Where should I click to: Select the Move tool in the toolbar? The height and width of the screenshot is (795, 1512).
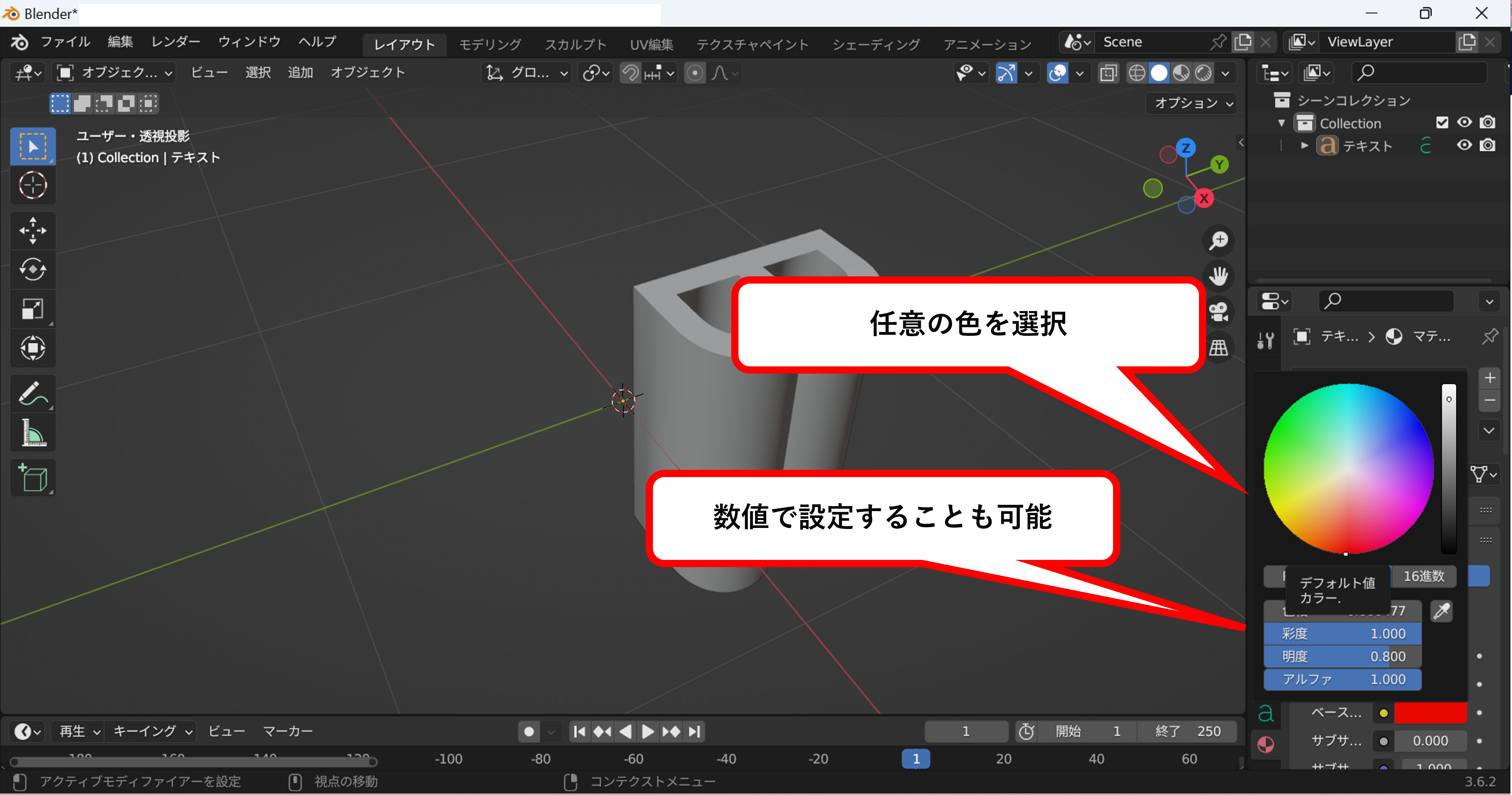32,230
